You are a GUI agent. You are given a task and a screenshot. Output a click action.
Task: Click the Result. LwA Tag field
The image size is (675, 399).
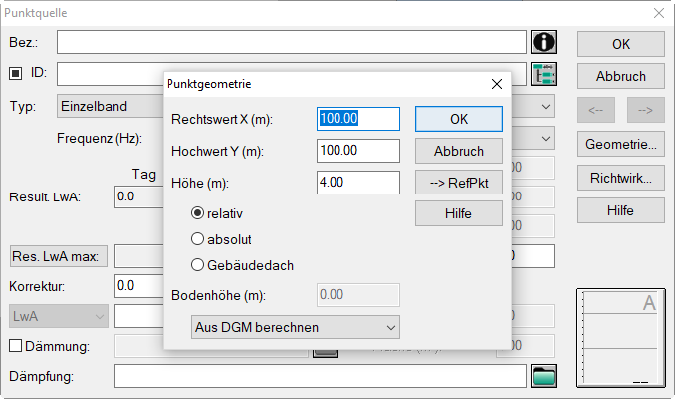tap(139, 197)
